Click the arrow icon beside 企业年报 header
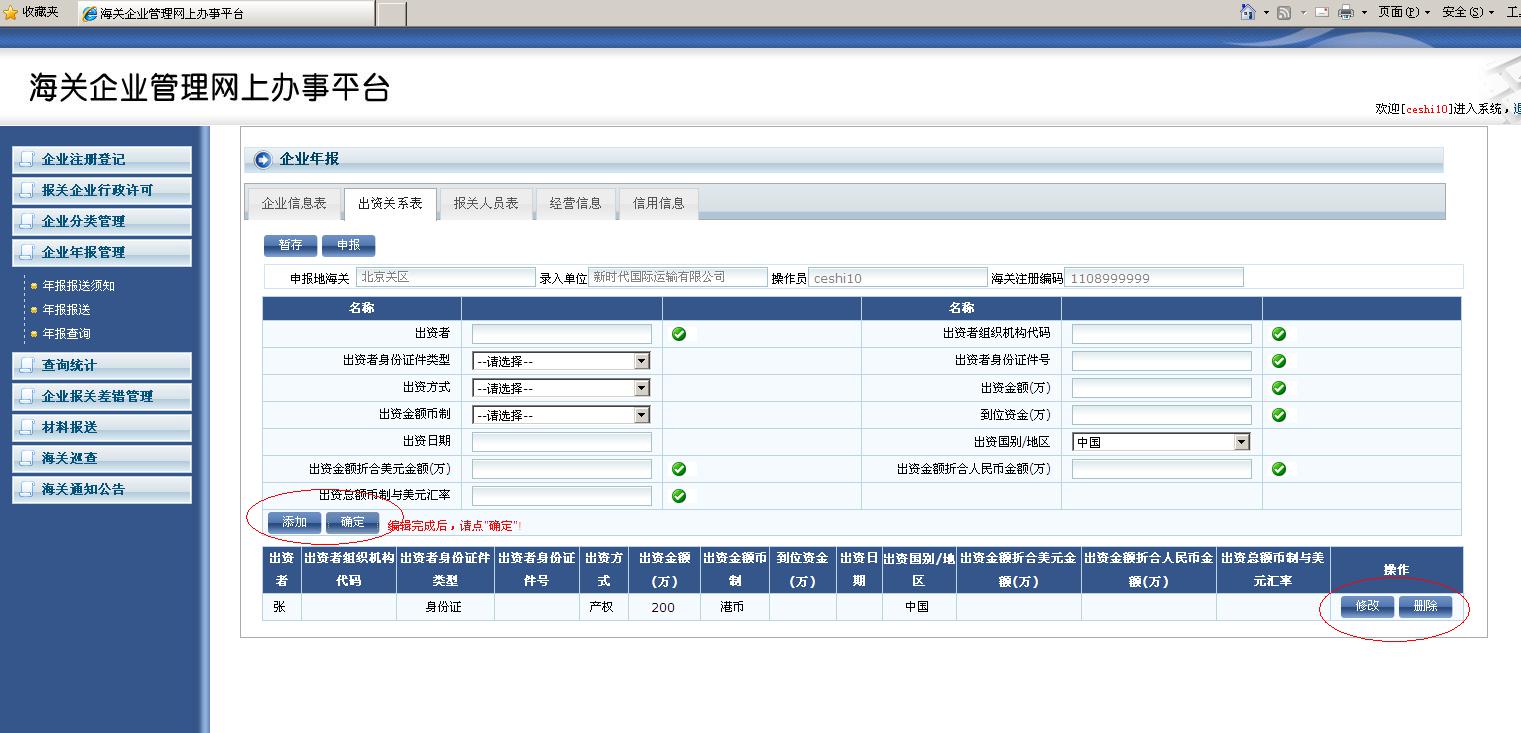This screenshot has width=1521, height=733. click(263, 159)
